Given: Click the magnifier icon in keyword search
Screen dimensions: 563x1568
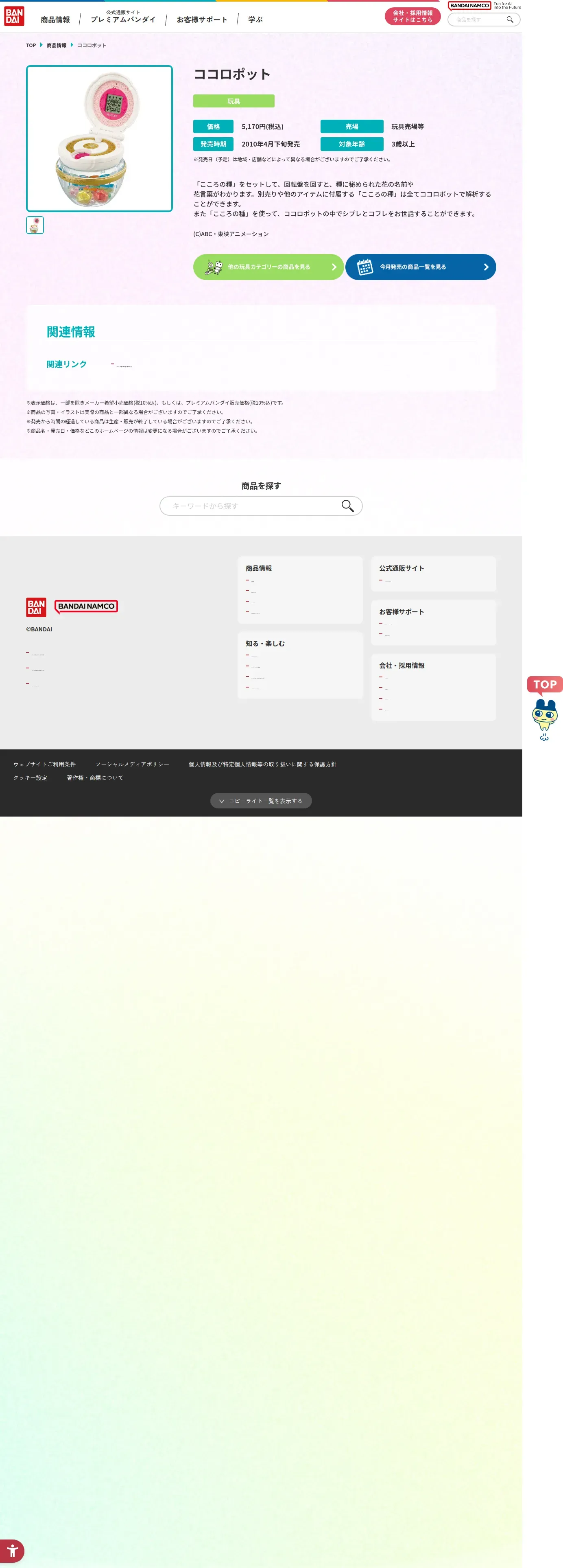Looking at the screenshot, I should click(x=347, y=506).
